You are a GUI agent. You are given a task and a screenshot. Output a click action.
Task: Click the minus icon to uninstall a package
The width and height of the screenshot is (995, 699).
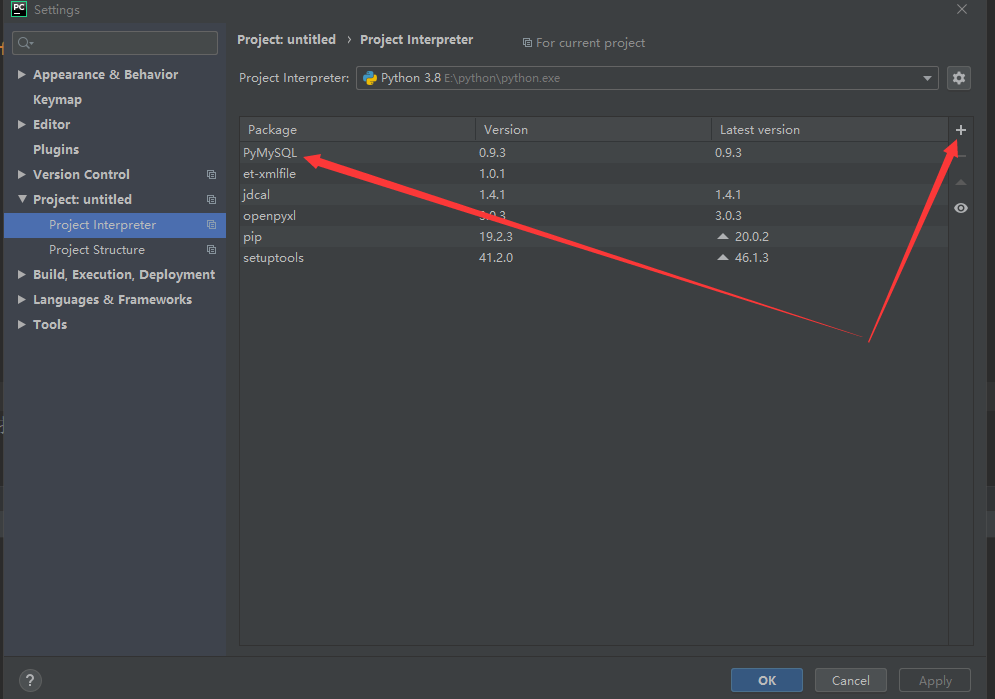pos(961,156)
